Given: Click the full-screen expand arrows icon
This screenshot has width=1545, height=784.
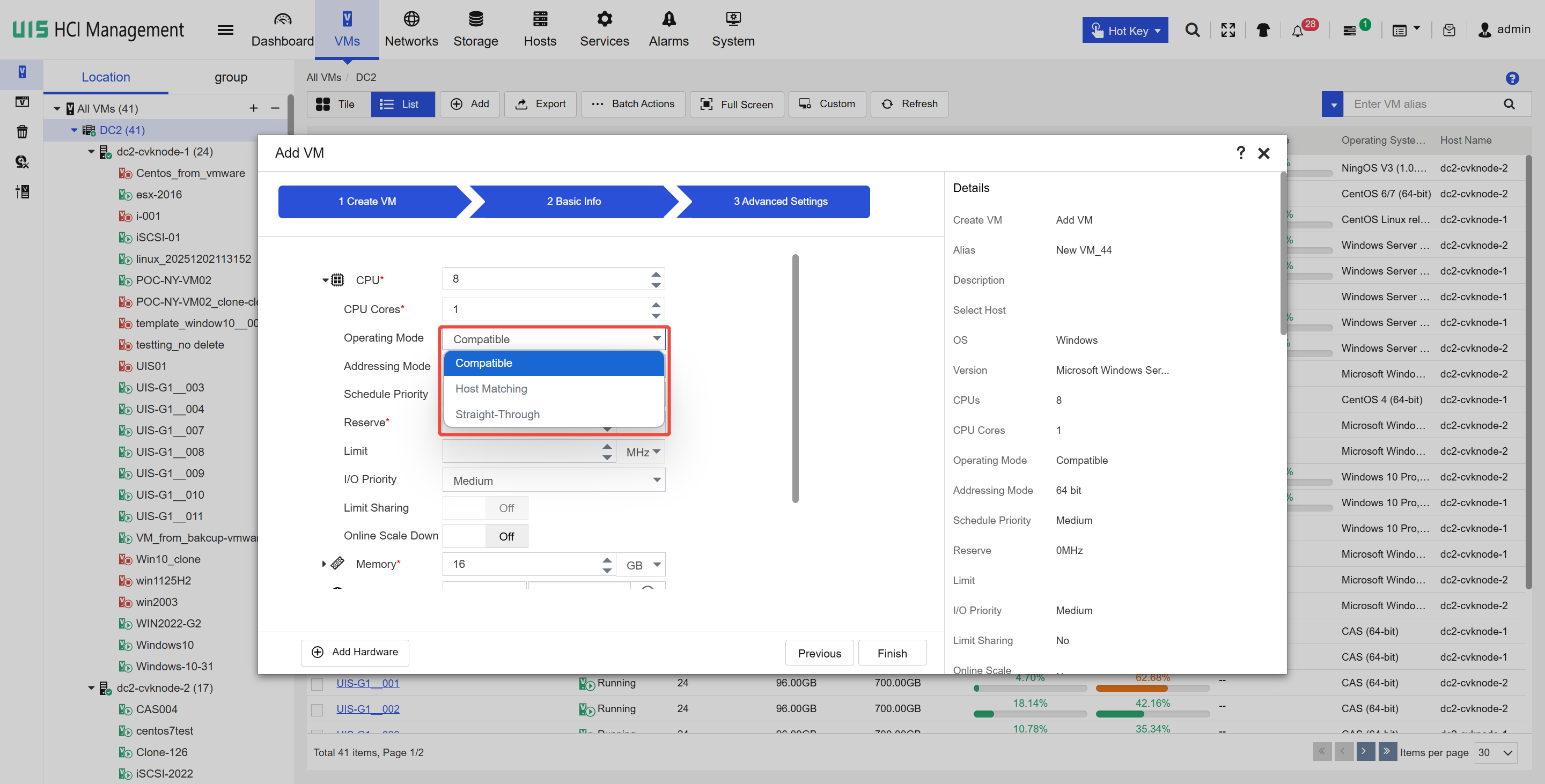Looking at the screenshot, I should point(1228,30).
